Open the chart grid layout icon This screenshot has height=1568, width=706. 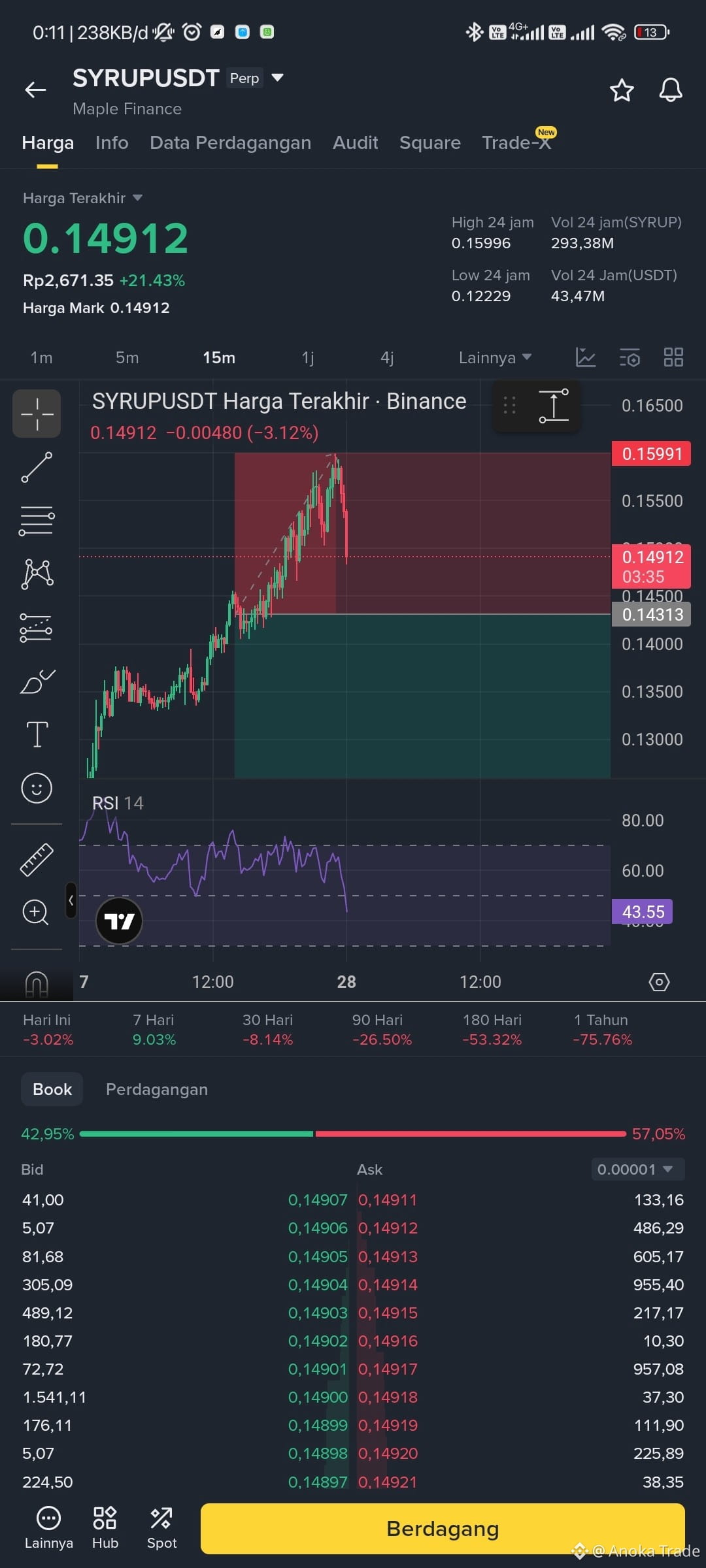[673, 357]
